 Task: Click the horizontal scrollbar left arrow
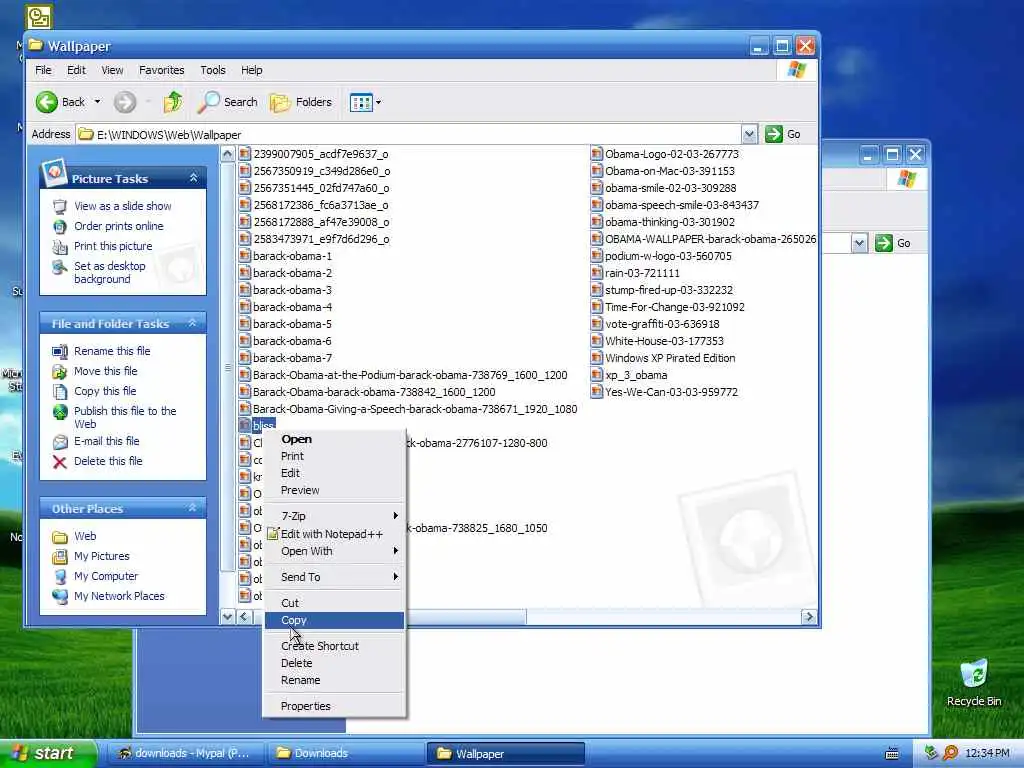[x=244, y=616]
